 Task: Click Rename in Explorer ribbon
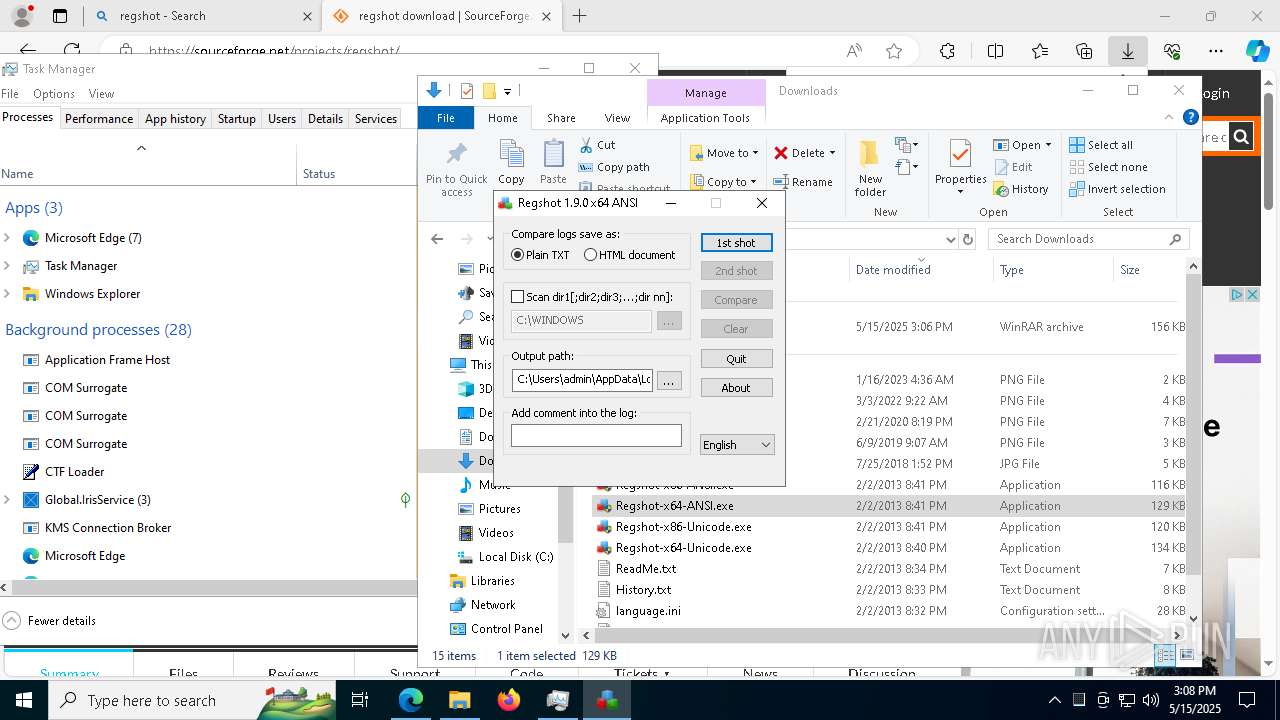[802, 182]
